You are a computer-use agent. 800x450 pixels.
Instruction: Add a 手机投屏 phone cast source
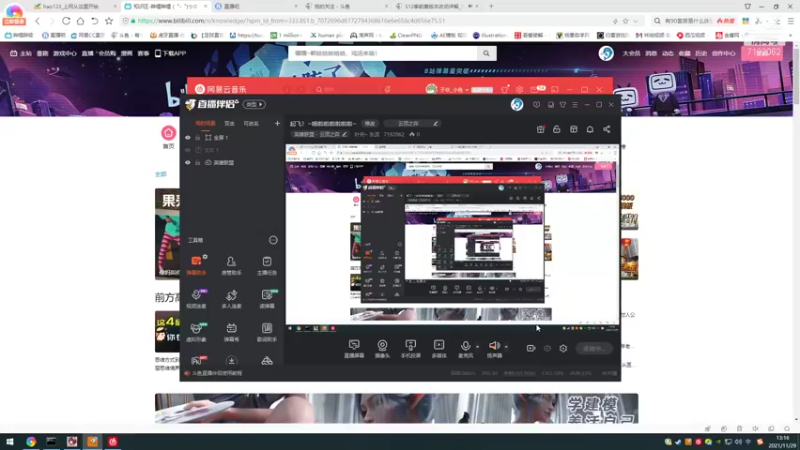410,349
